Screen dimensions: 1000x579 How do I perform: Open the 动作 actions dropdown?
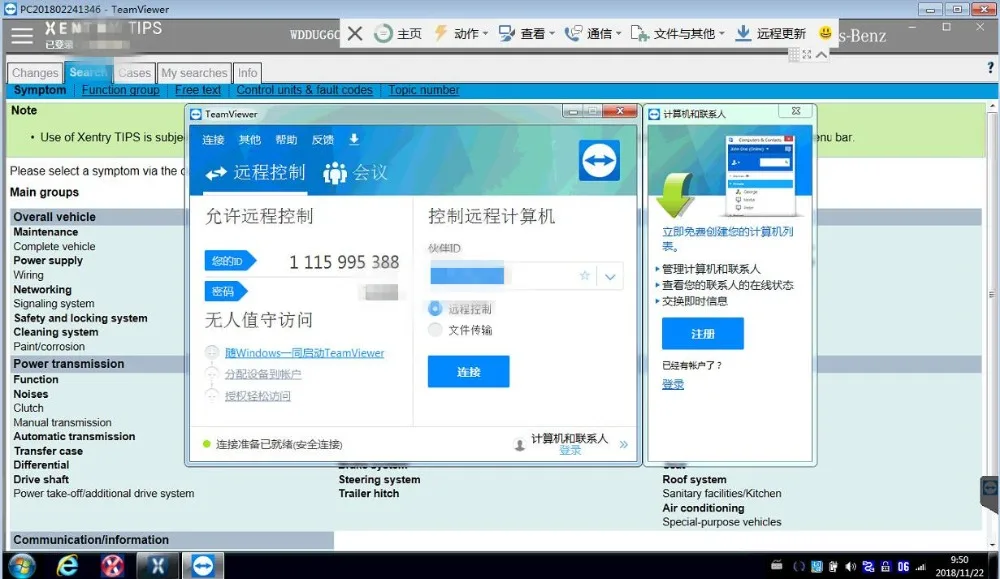point(460,34)
